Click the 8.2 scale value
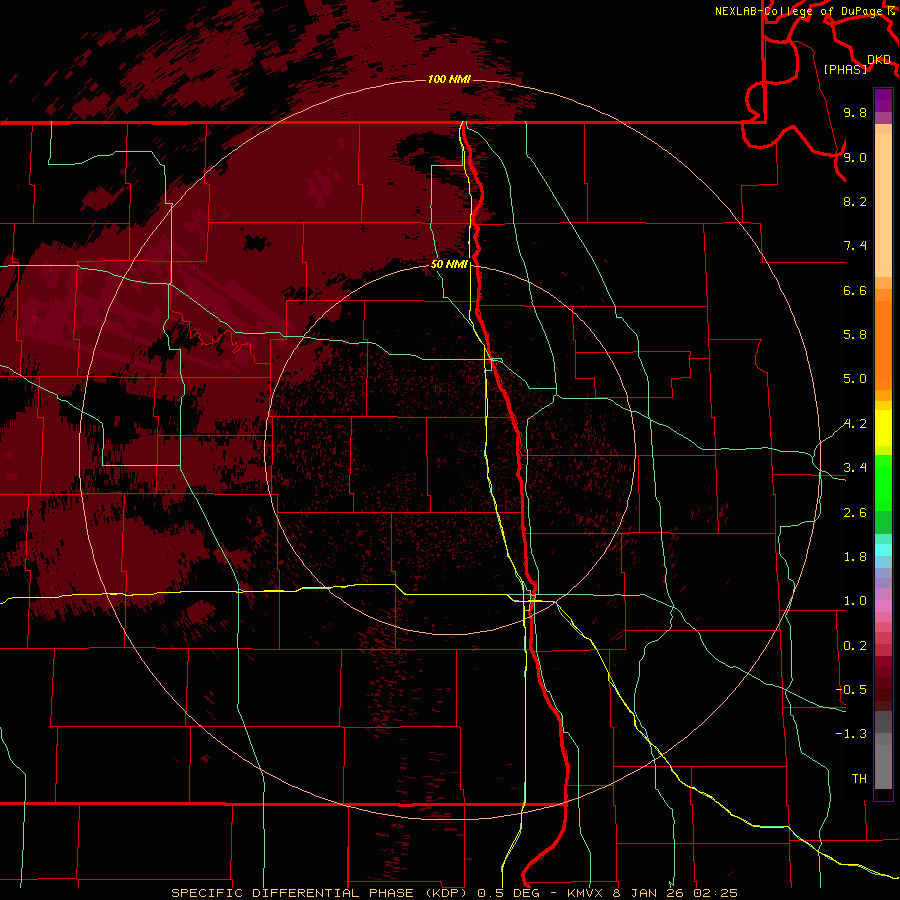The image size is (900, 900). tap(855, 201)
